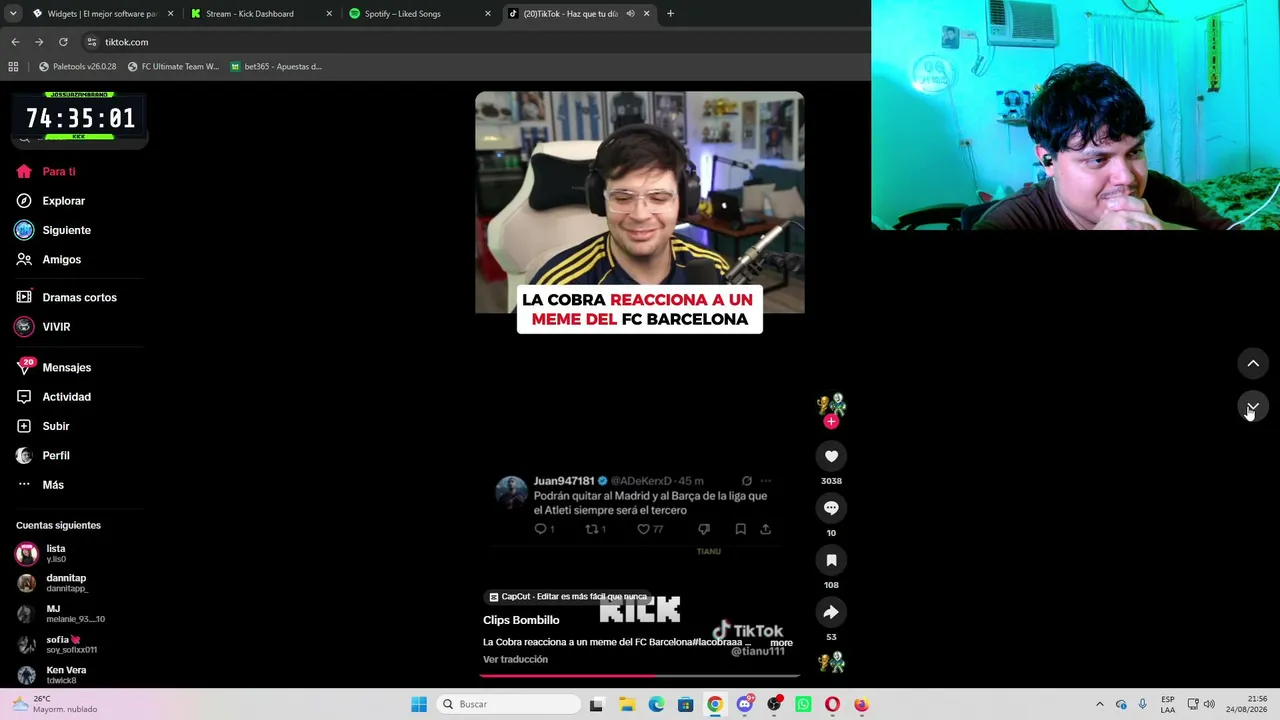Open Clips Bombillo creator profile
This screenshot has width=1280, height=720.
pyautogui.click(x=521, y=620)
